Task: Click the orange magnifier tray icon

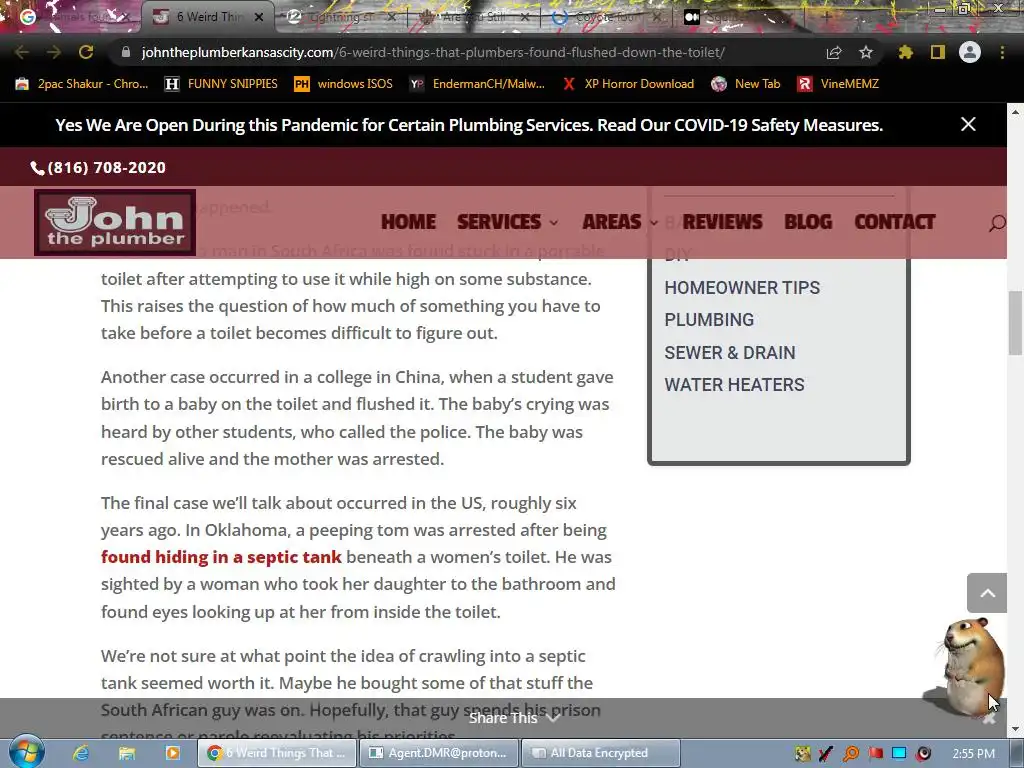Action: [x=852, y=754]
